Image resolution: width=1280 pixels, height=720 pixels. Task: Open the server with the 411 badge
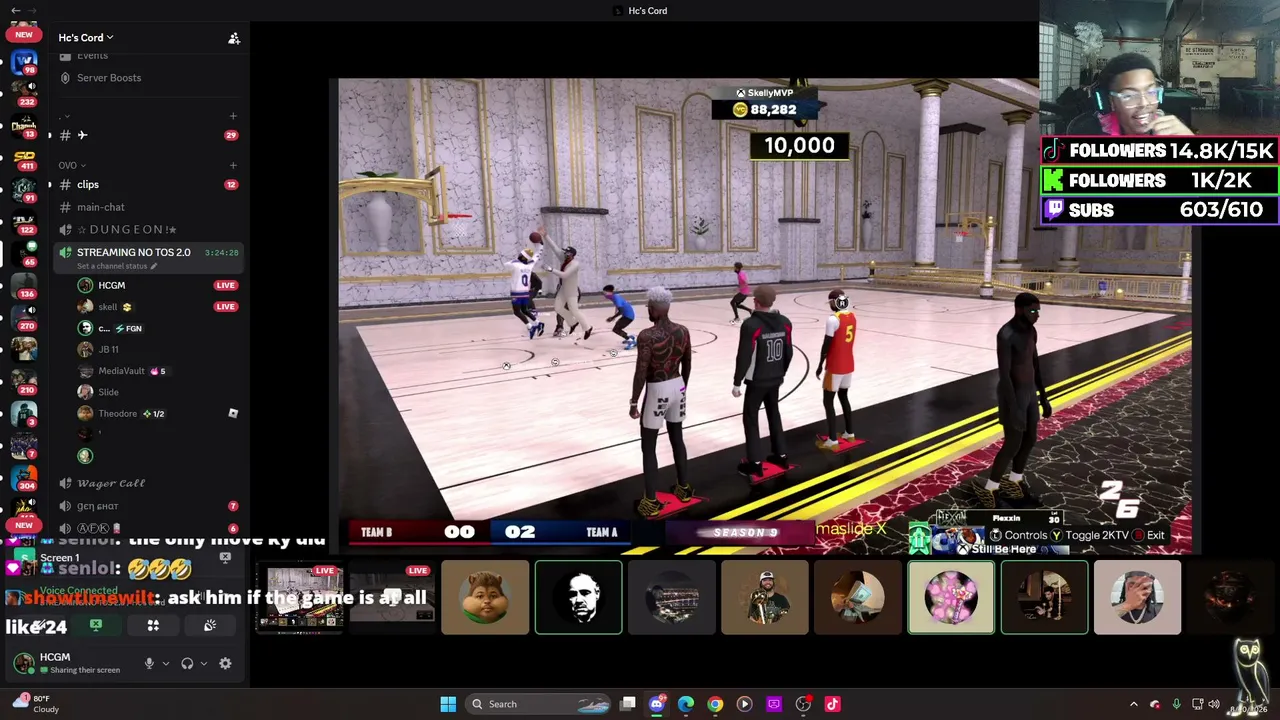pyautogui.click(x=24, y=159)
